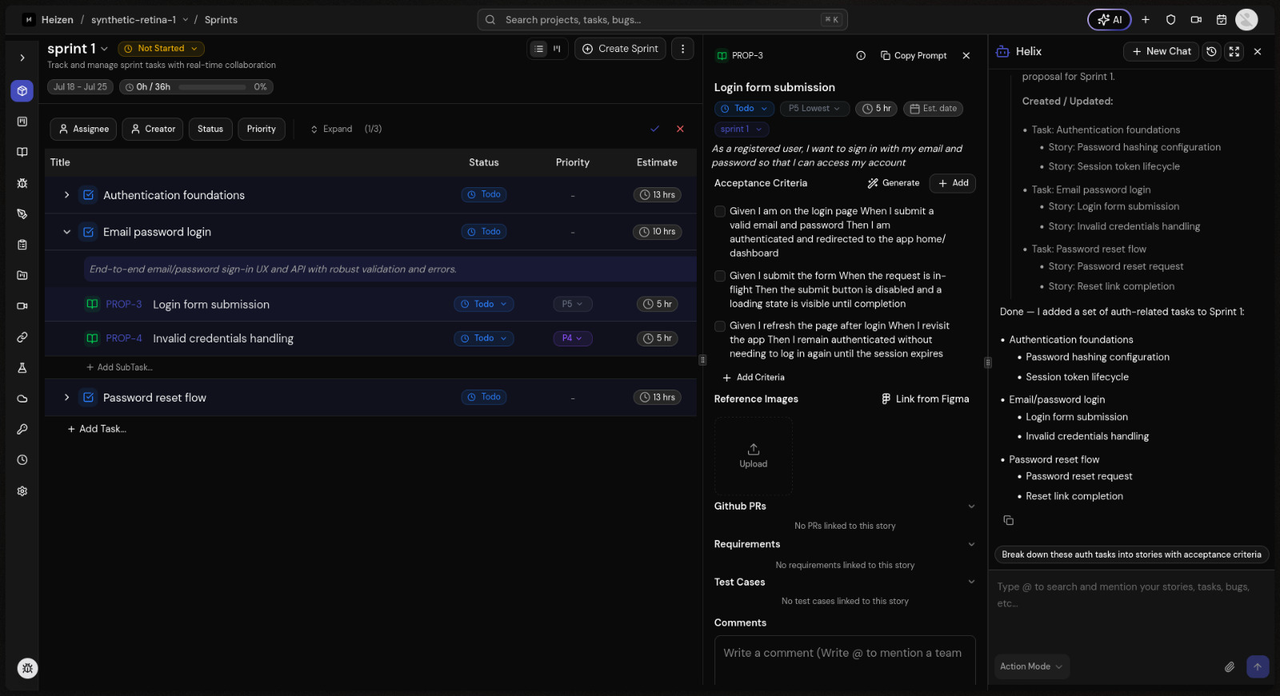Viewport: 1280px width, 696px height.
Task: Open the flask icon in the sidebar
Action: click(22, 368)
